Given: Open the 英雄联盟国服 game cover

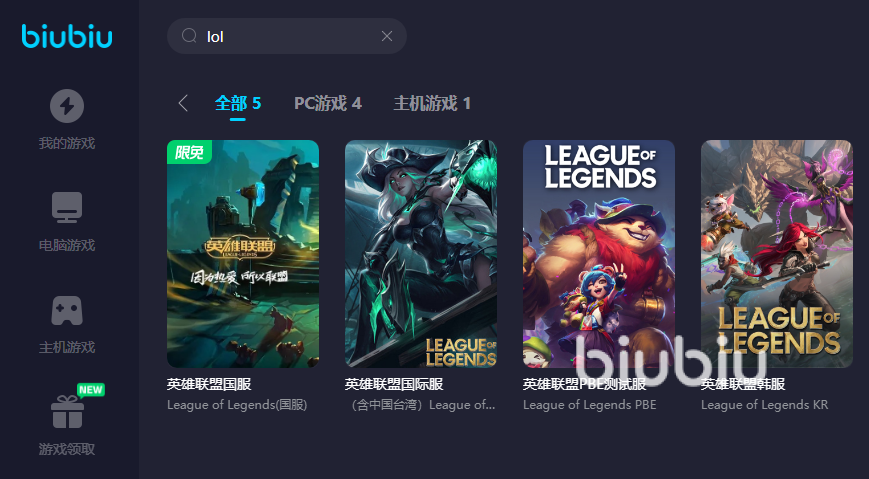Looking at the screenshot, I should point(243,254).
